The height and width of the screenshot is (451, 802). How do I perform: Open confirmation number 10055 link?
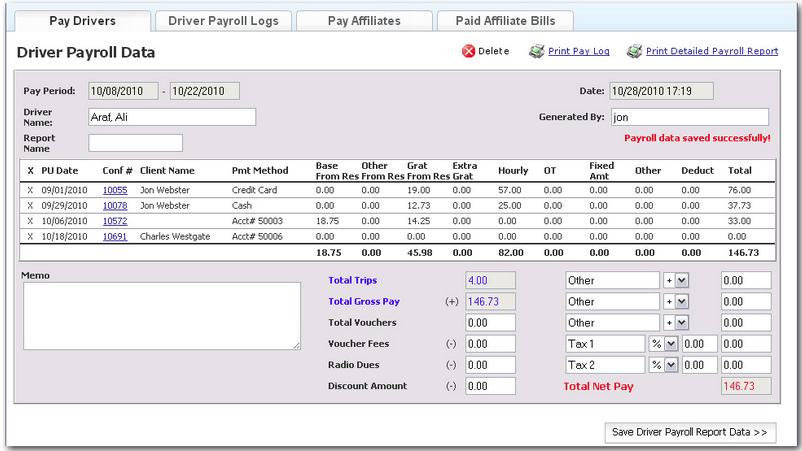click(115, 189)
